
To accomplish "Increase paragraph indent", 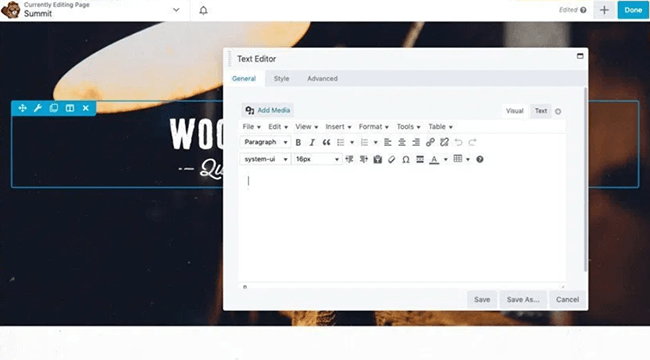I will [364, 159].
